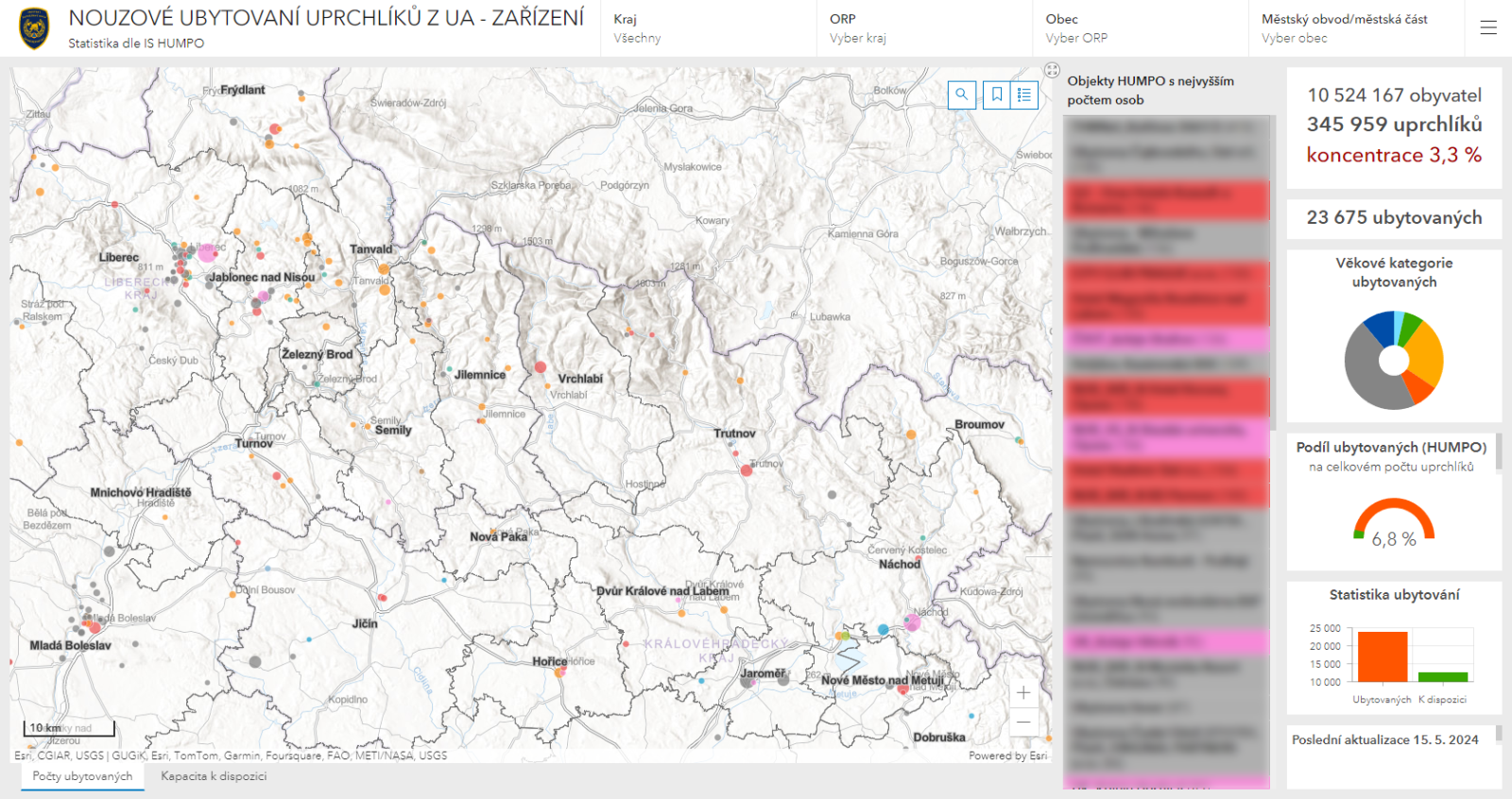Image resolution: width=1512 pixels, height=799 pixels.
Task: Click the Powered by Esri link
Action: click(1007, 756)
